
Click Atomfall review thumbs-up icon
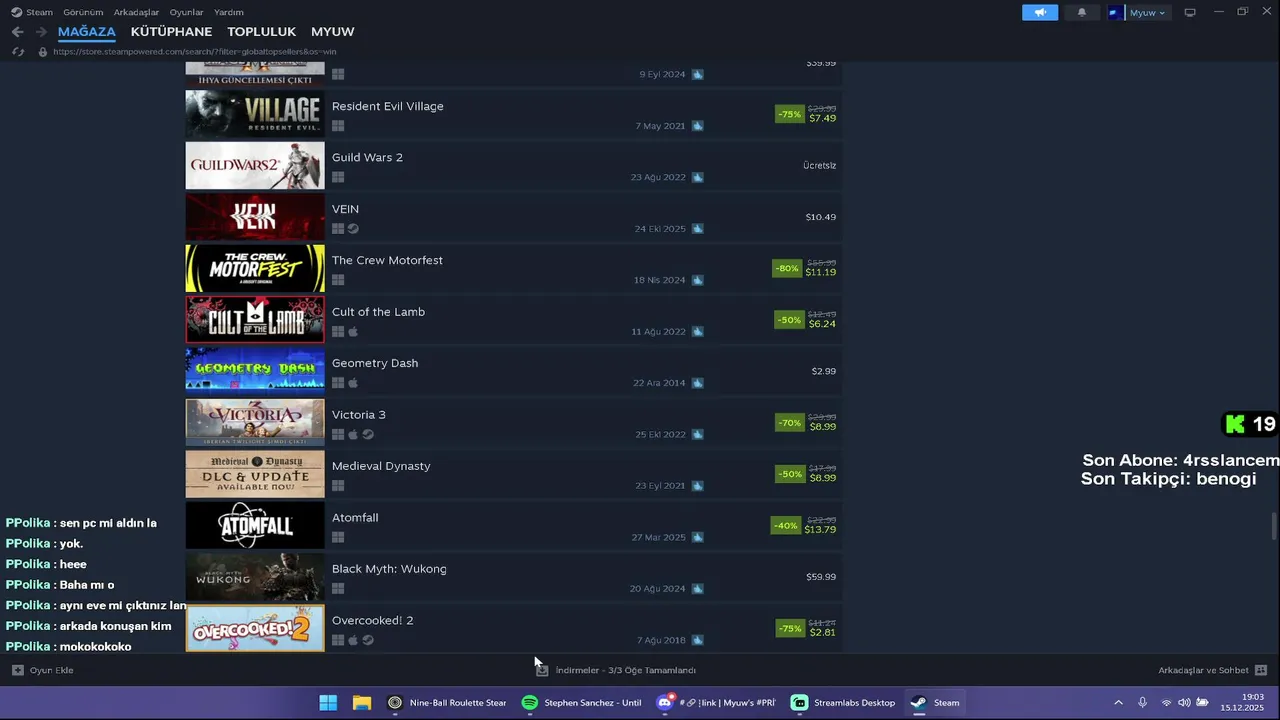(x=697, y=537)
